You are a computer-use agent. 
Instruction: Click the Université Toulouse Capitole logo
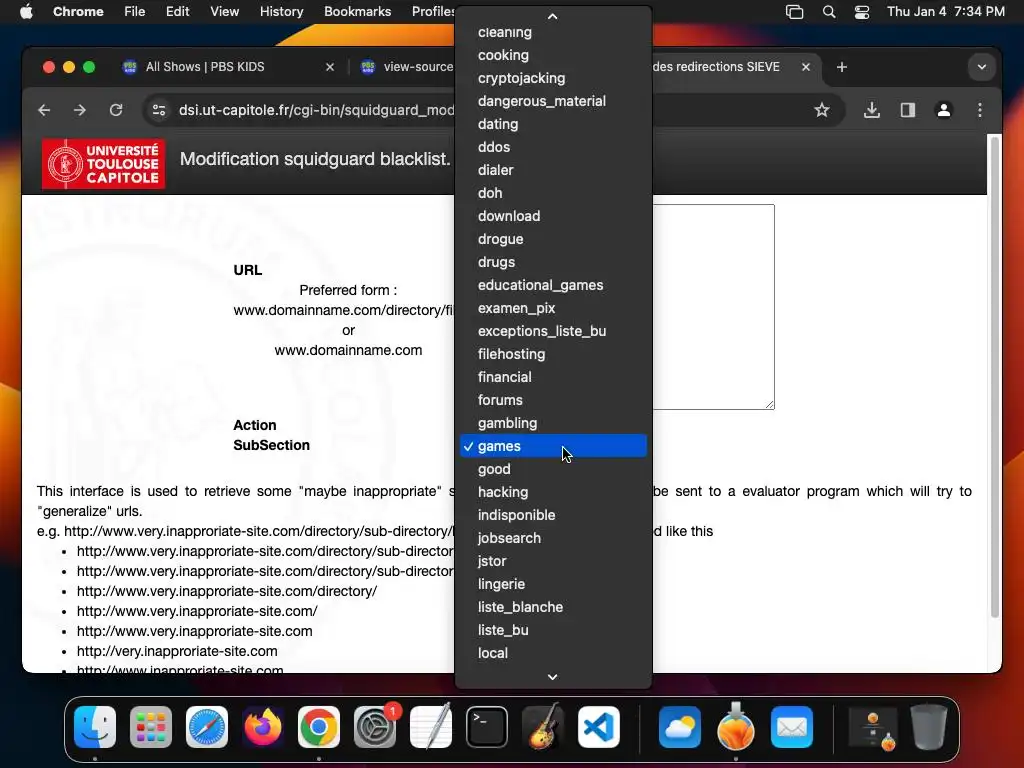103,164
